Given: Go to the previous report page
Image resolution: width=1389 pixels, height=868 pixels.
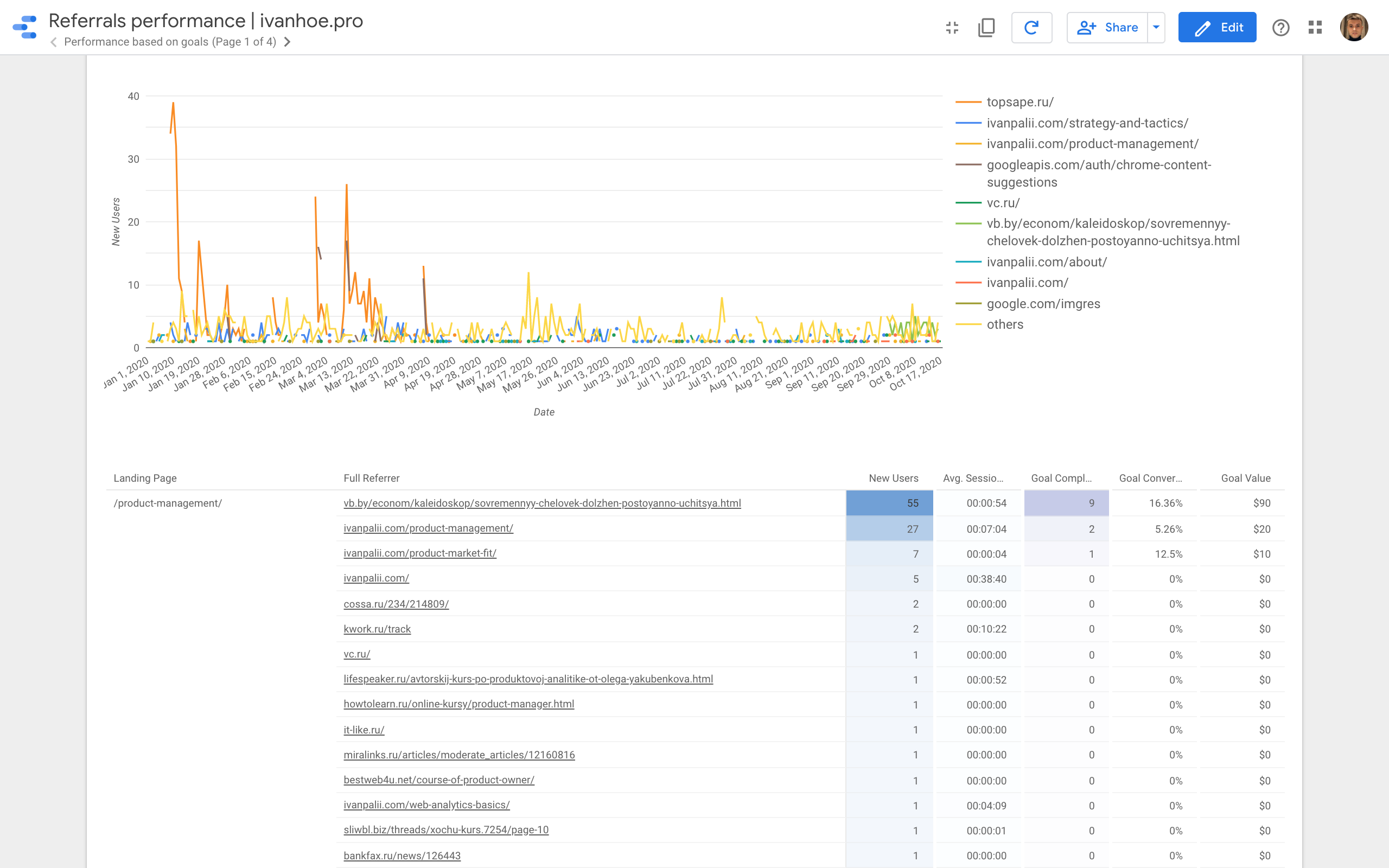Looking at the screenshot, I should (x=53, y=42).
